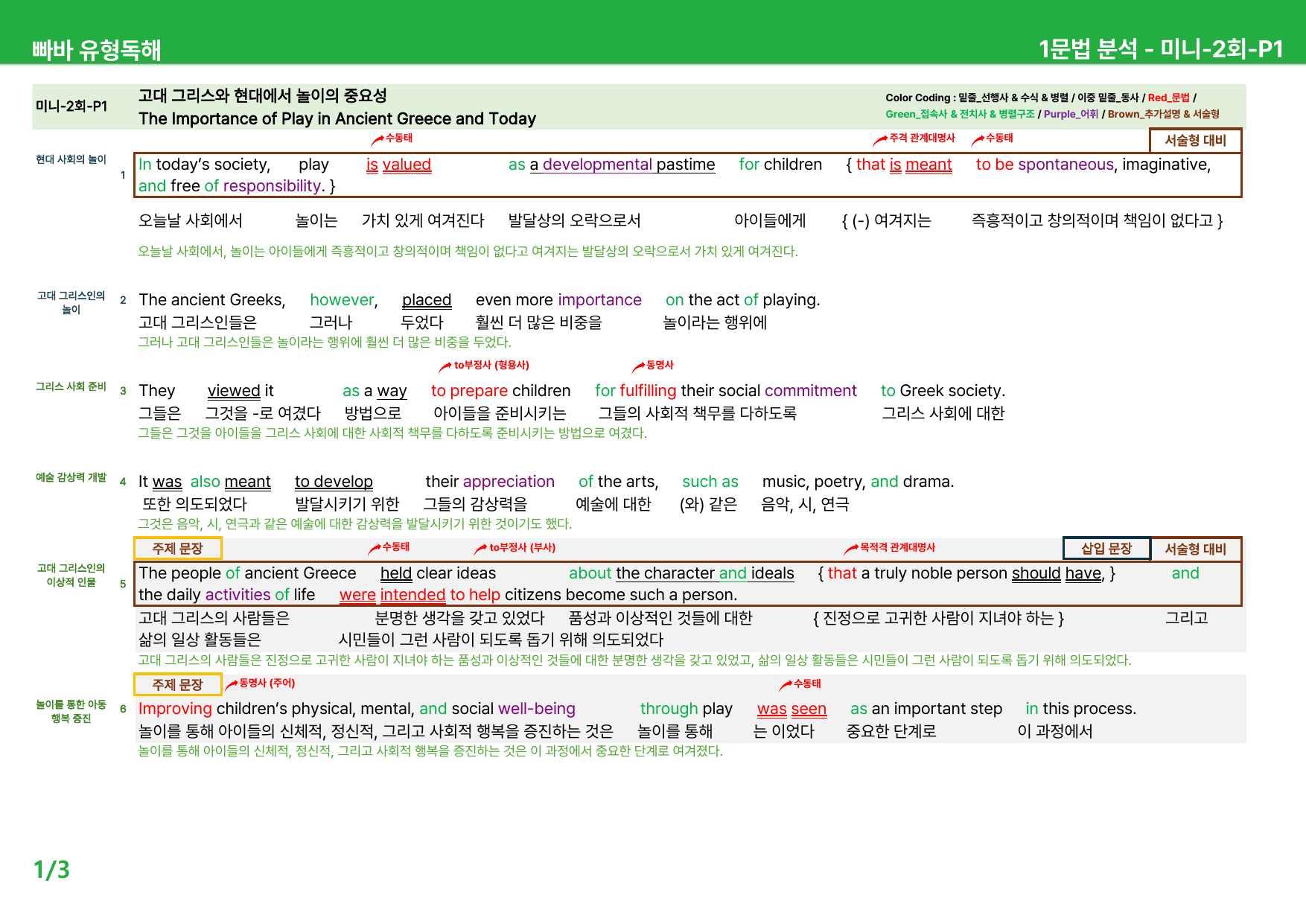Click the underlined 'is valued' in sentence 1

398,165
